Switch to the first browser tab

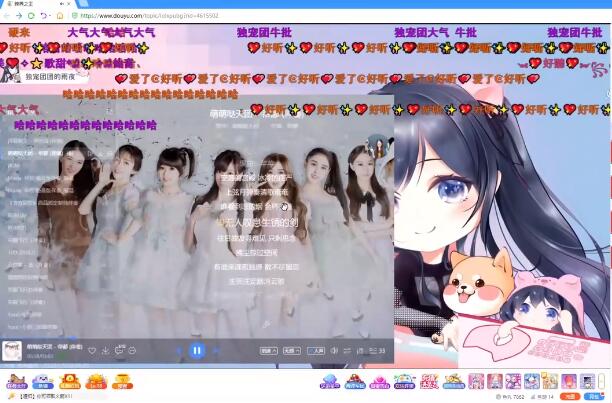click(x=39, y=4)
